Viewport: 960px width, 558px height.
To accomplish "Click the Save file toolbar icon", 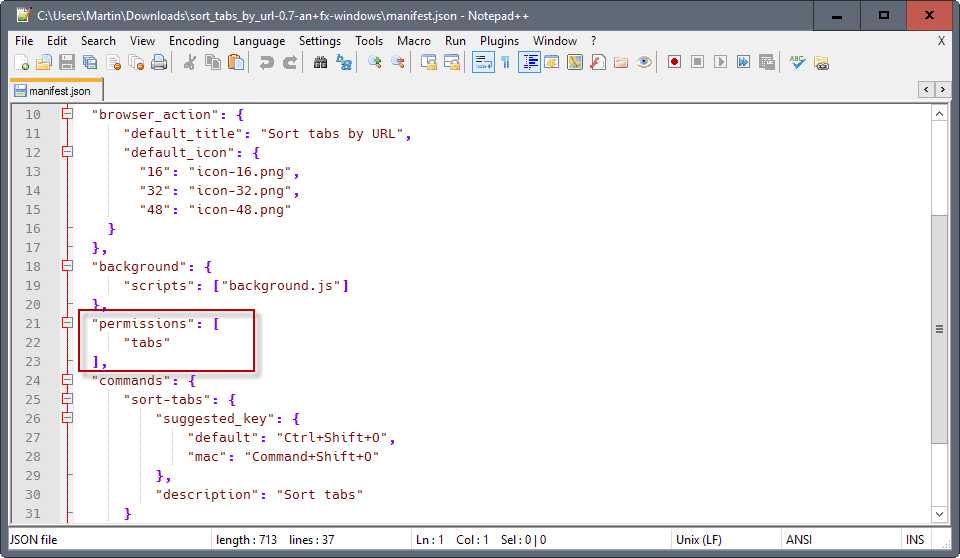I will 67,62.
